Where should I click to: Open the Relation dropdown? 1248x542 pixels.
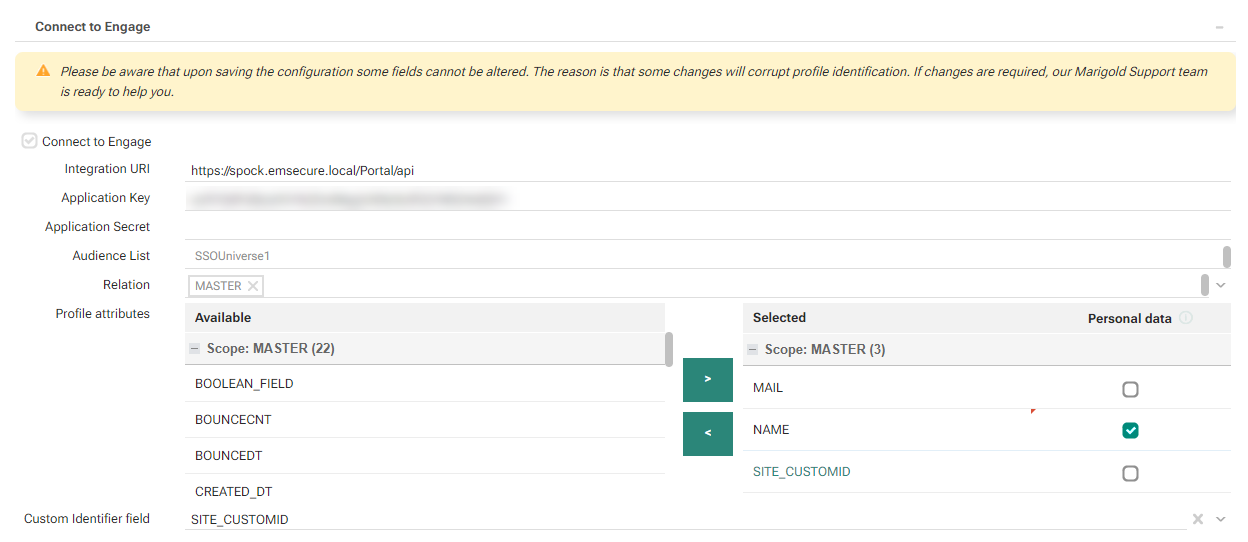pos(1220,286)
